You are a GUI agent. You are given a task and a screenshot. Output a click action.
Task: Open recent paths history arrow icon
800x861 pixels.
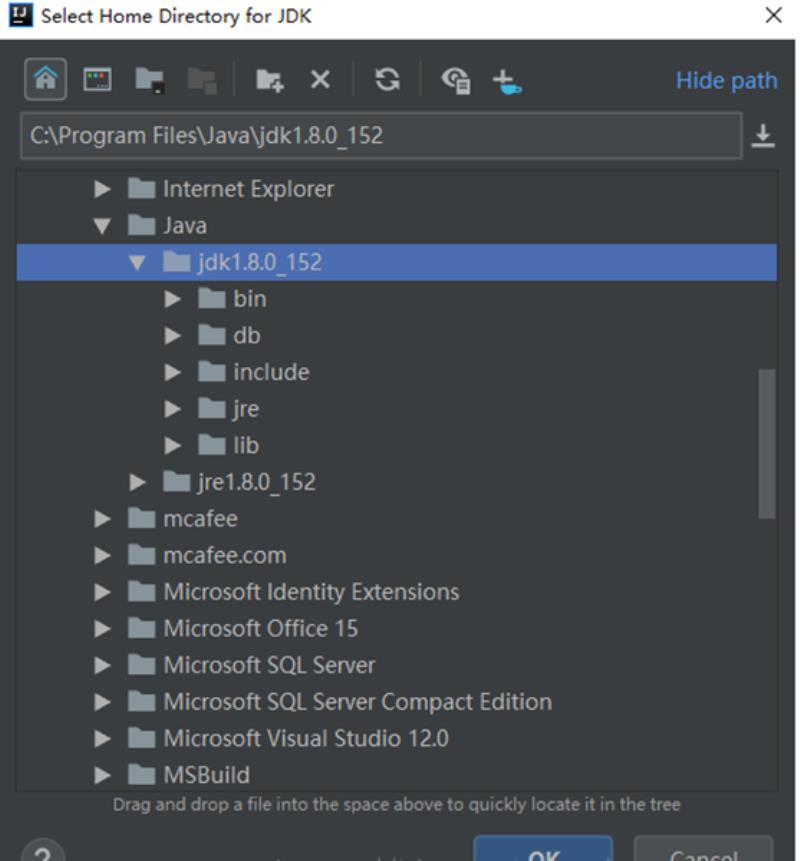pos(763,136)
